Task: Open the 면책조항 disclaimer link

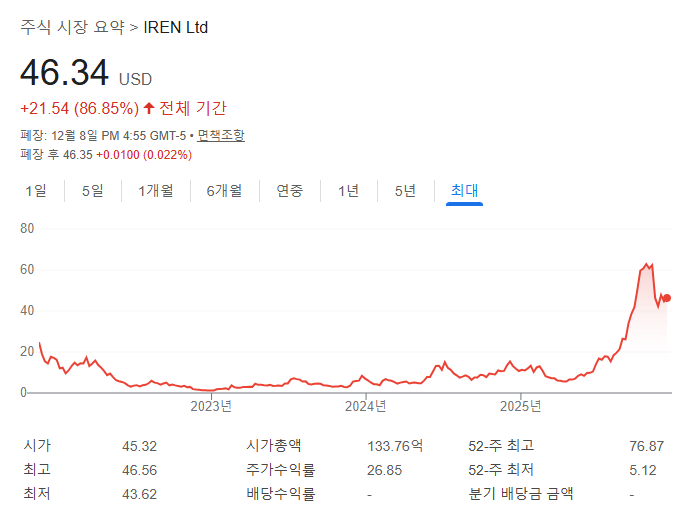Action: [221, 136]
